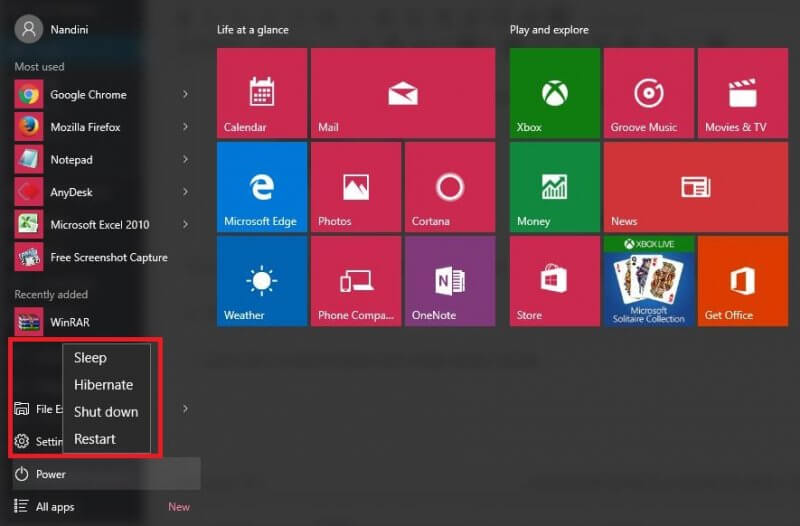The width and height of the screenshot is (800, 526).
Task: Open the Get Office tile
Action: click(743, 281)
